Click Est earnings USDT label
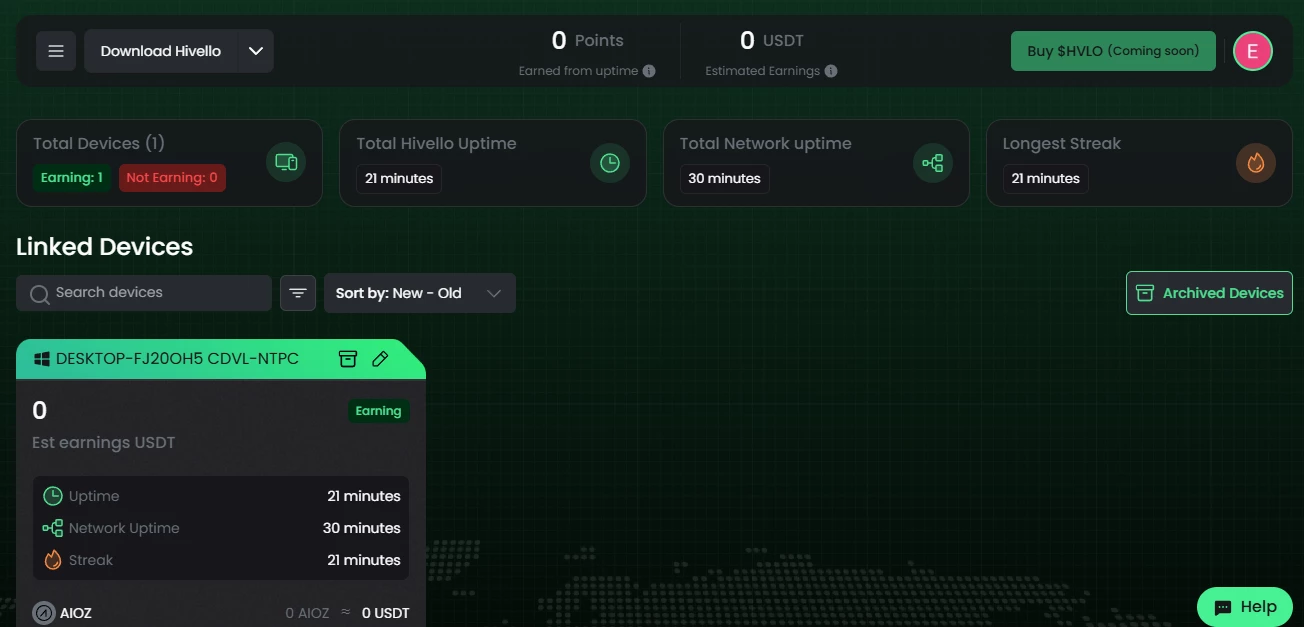The image size is (1304, 627). pos(104,443)
